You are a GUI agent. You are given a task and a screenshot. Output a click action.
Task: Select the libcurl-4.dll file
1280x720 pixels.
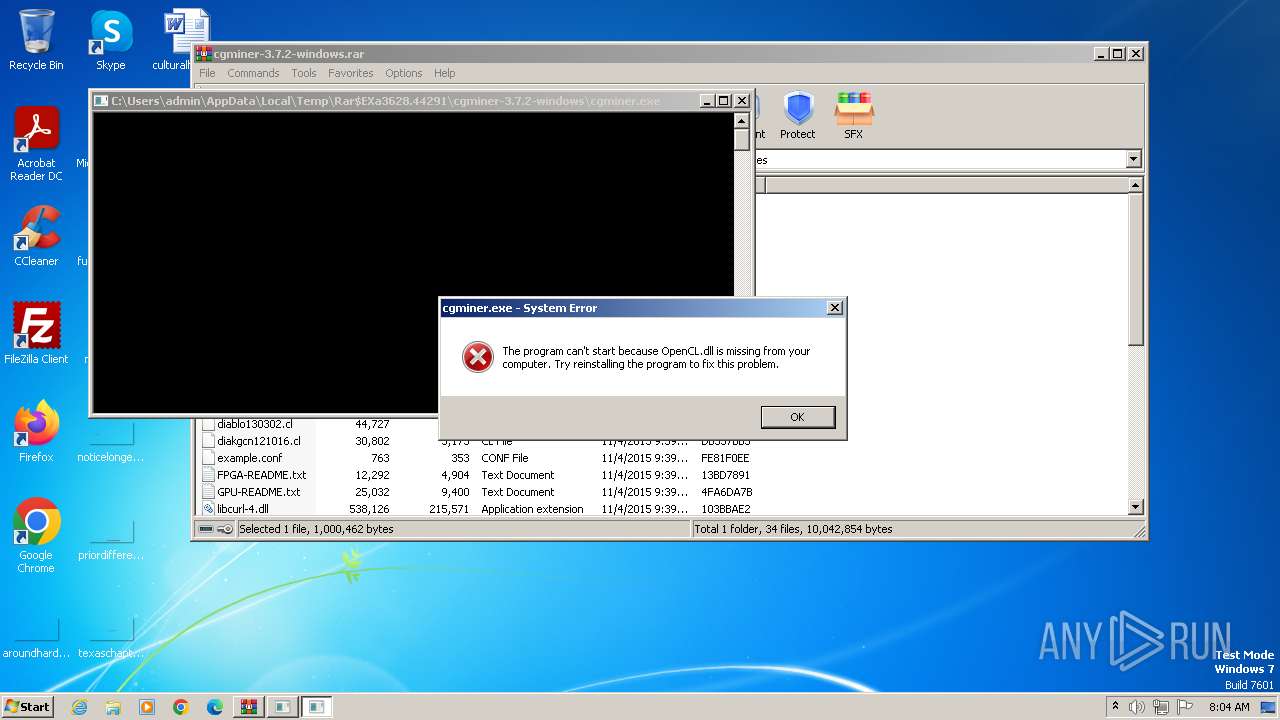[x=243, y=509]
